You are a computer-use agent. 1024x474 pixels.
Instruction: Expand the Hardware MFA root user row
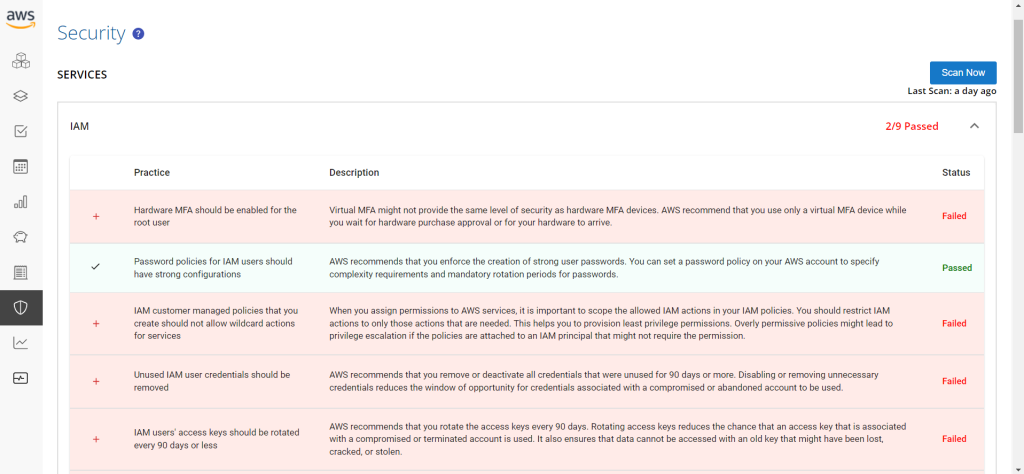pos(96,216)
